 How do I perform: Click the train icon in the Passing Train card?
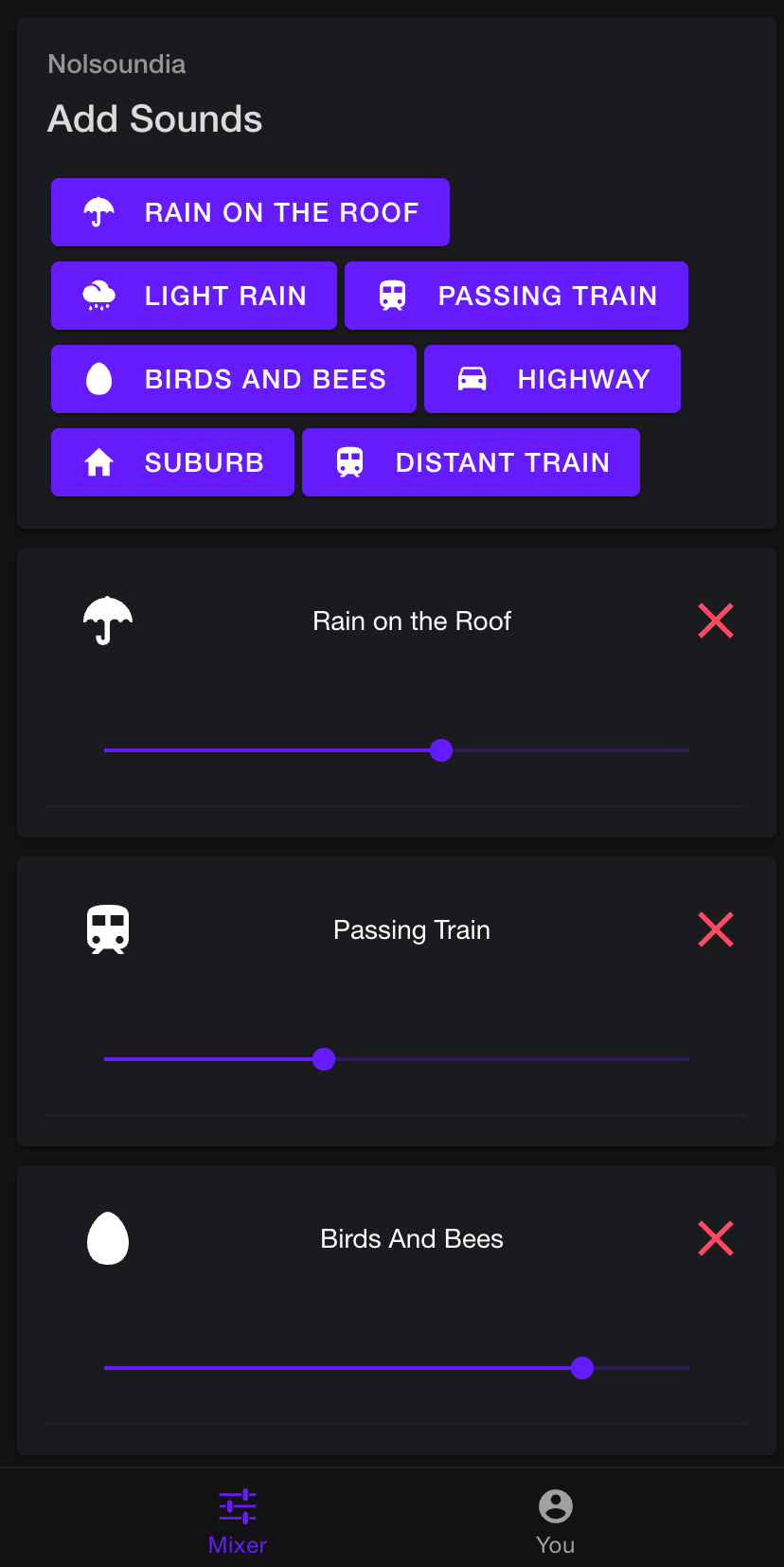[108, 929]
